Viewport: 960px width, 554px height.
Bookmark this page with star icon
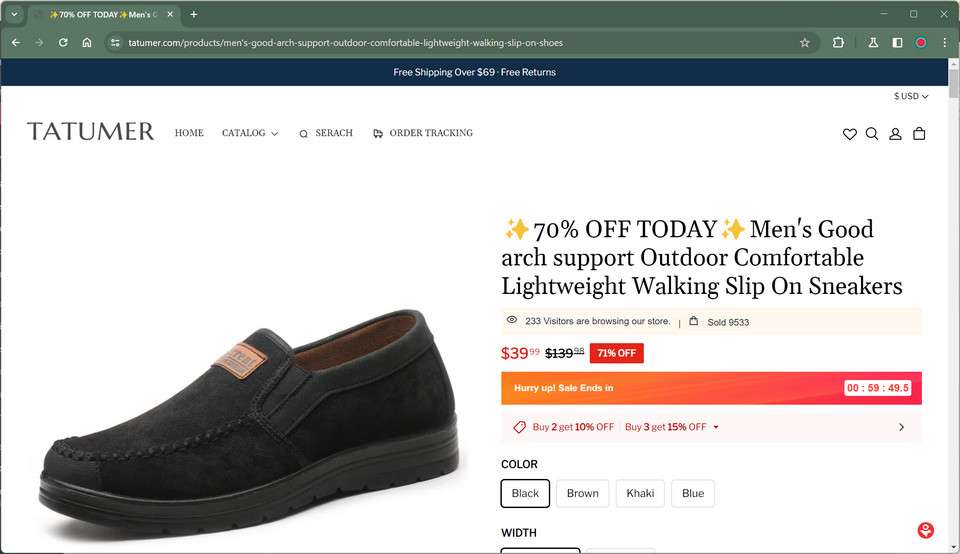(x=804, y=43)
